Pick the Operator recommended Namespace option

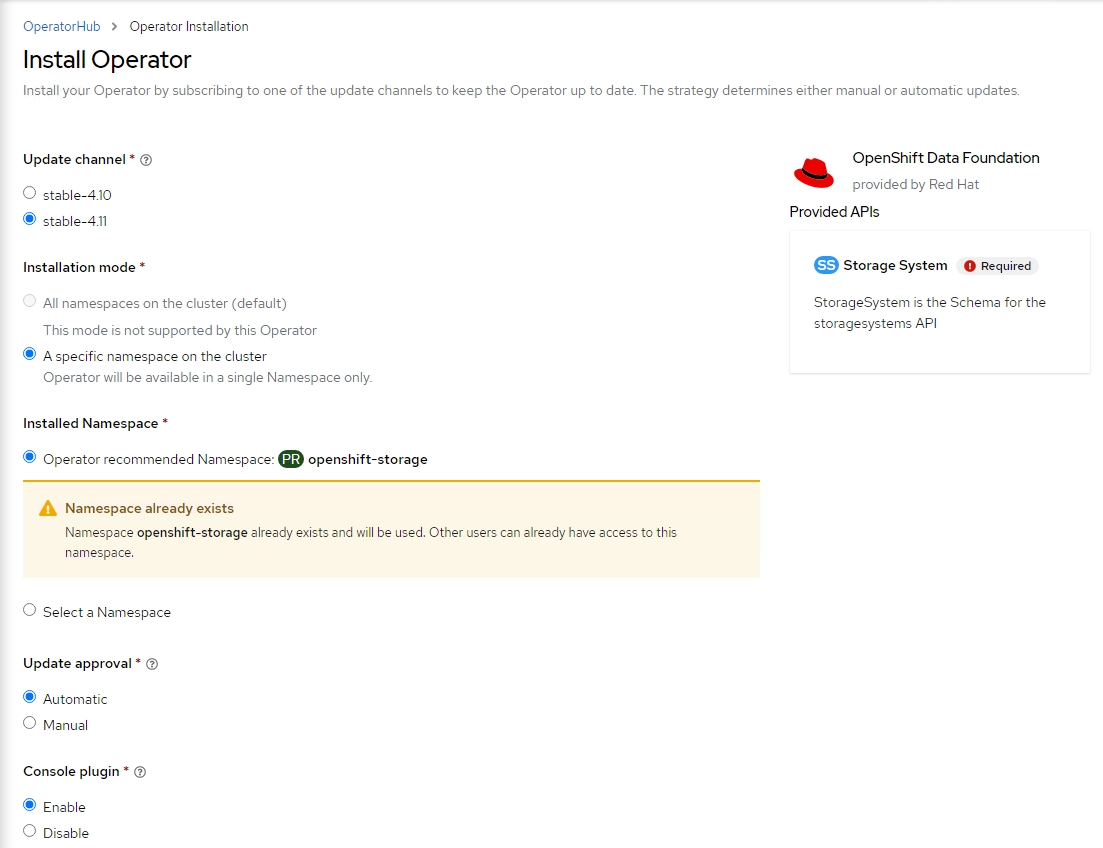[x=30, y=459]
